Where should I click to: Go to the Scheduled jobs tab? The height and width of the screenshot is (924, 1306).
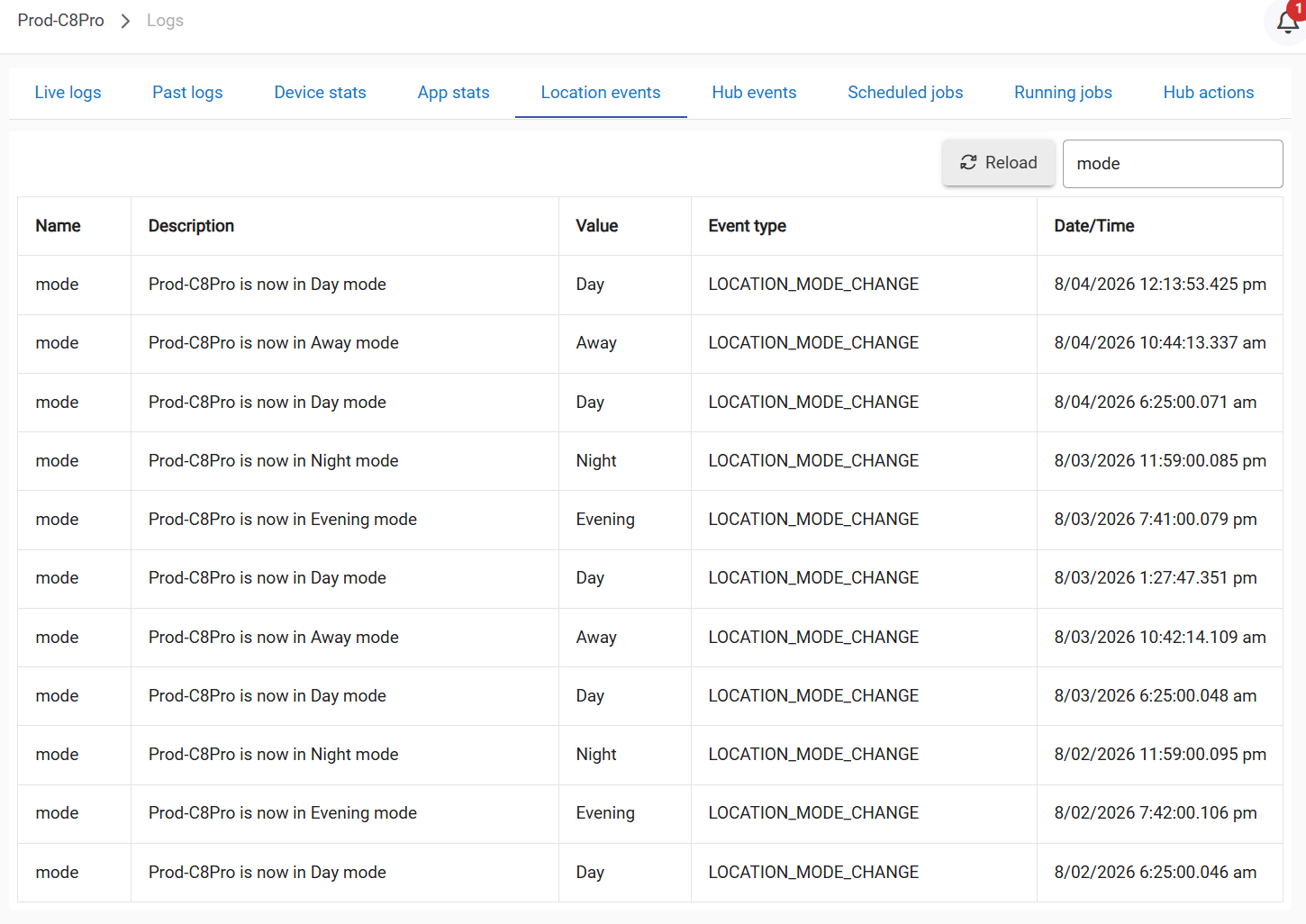click(x=905, y=93)
